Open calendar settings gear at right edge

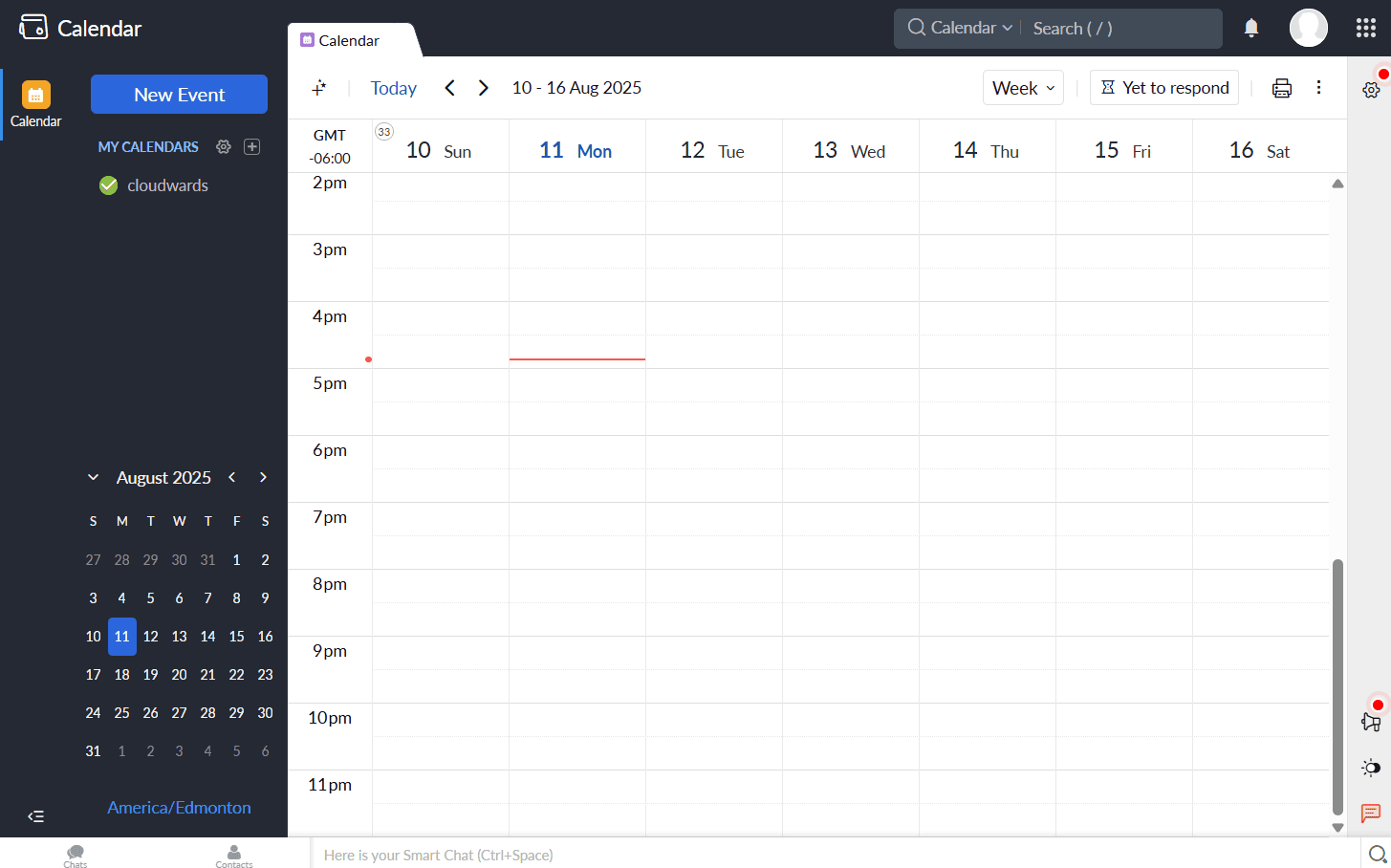tap(1371, 90)
